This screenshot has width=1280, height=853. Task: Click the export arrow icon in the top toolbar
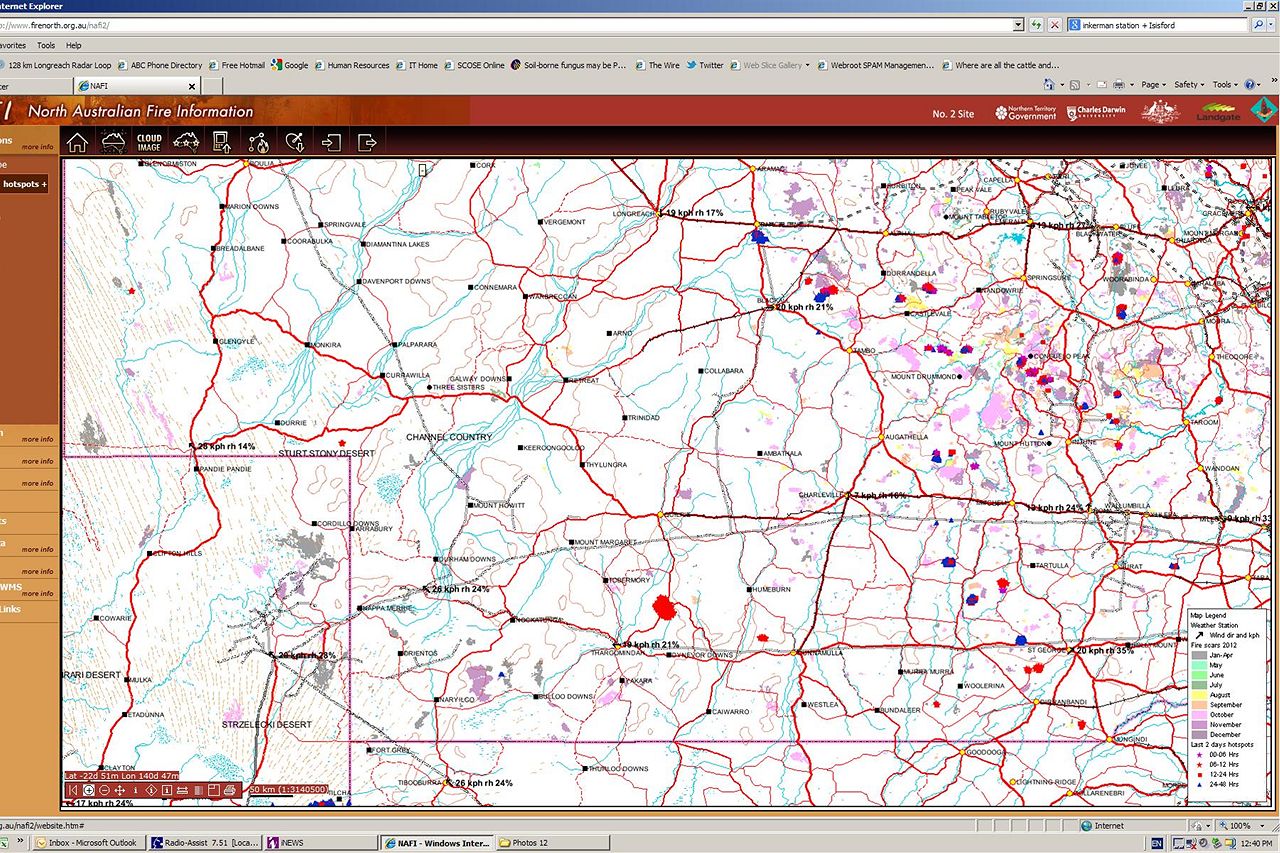coord(367,142)
